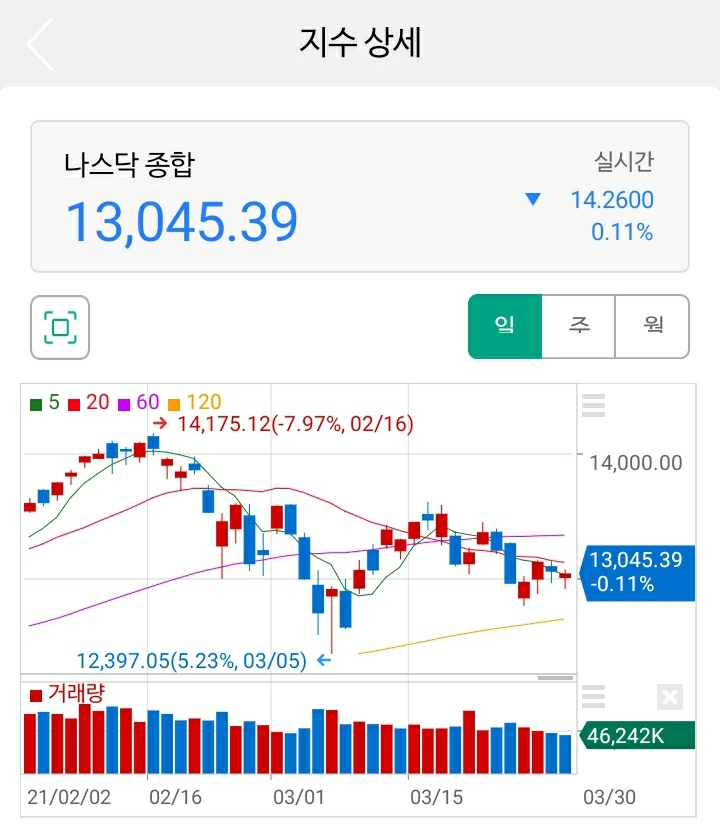The image size is (720, 834).
Task: Click the 03/30 date label
Action: [x=609, y=797]
